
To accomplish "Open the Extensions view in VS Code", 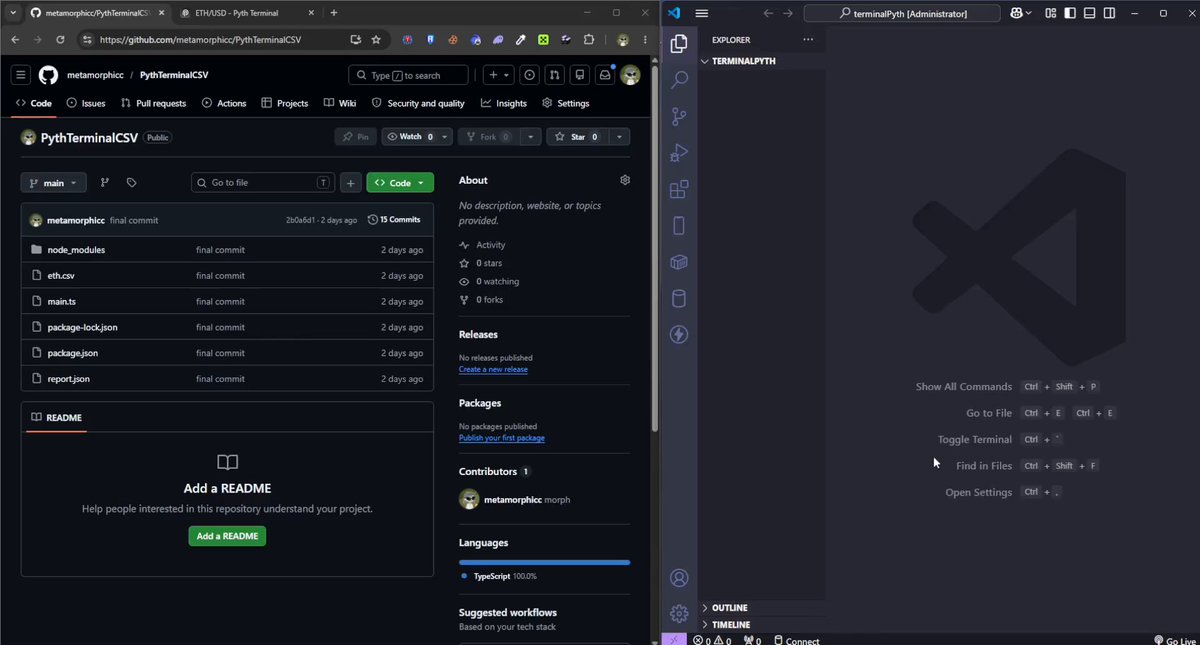I will (679, 189).
